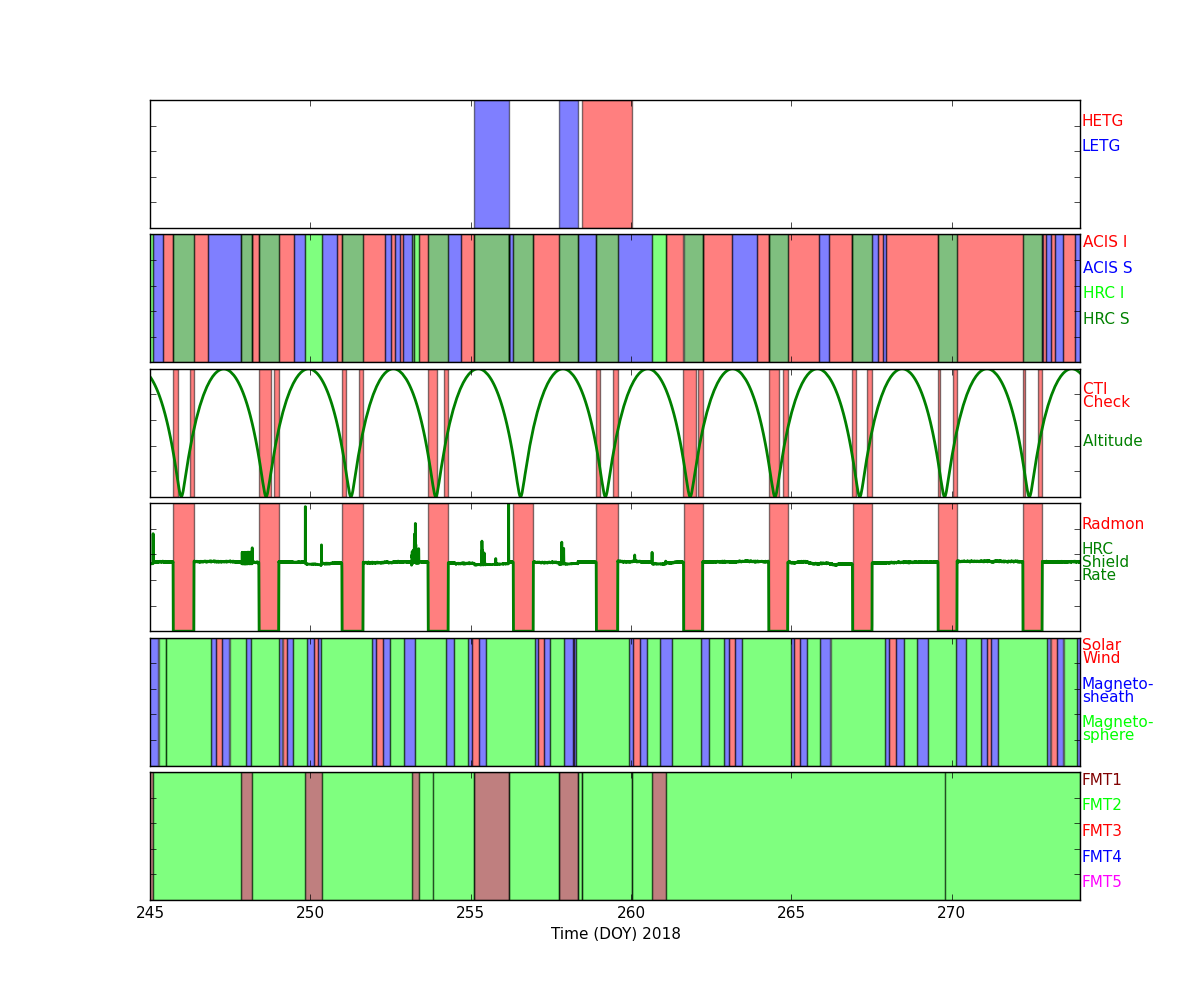Select the widest blue LETG block in top panel
Viewport: 1200px width, 1000px height.
[x=491, y=164]
